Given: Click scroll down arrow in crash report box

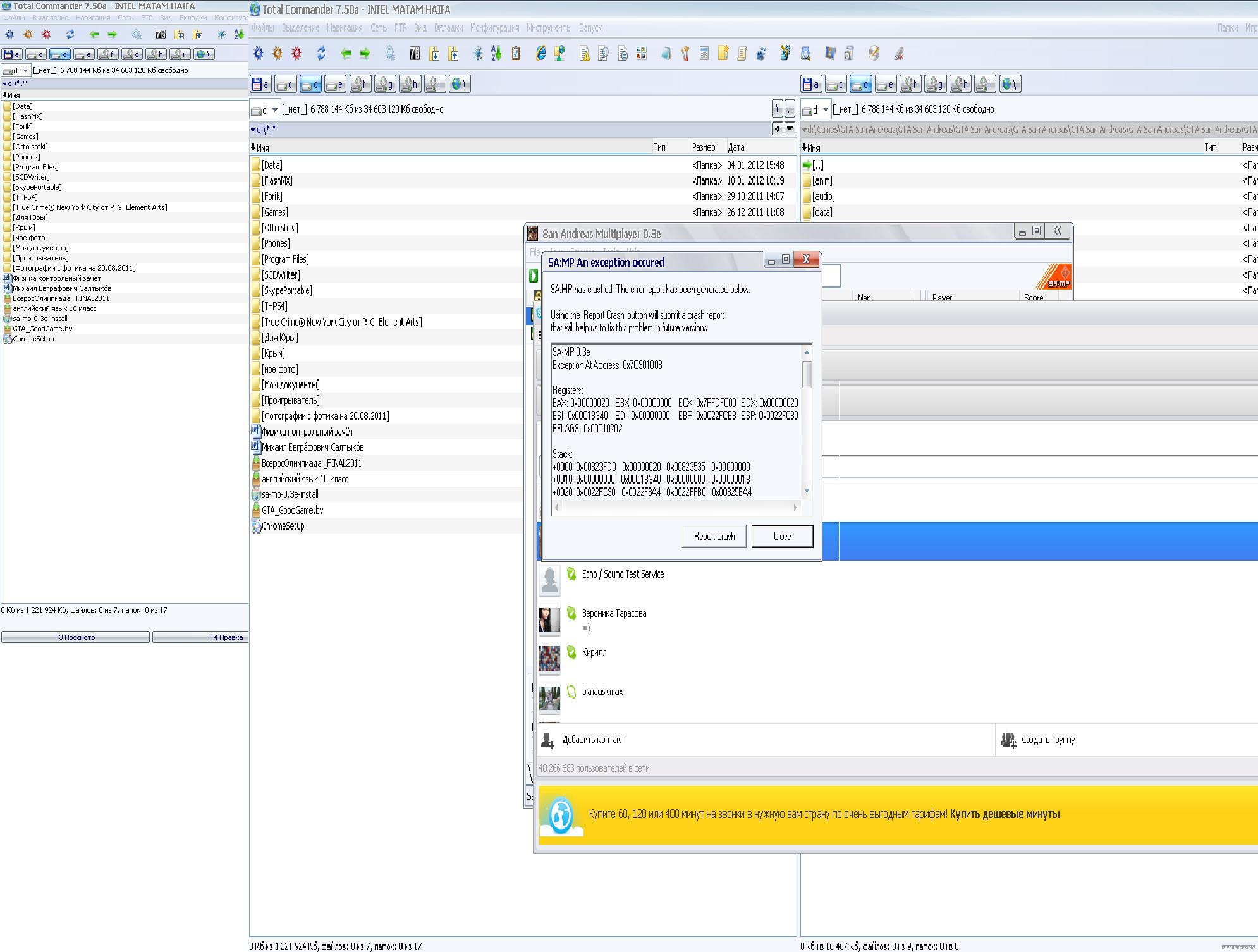Looking at the screenshot, I should pyautogui.click(x=807, y=491).
